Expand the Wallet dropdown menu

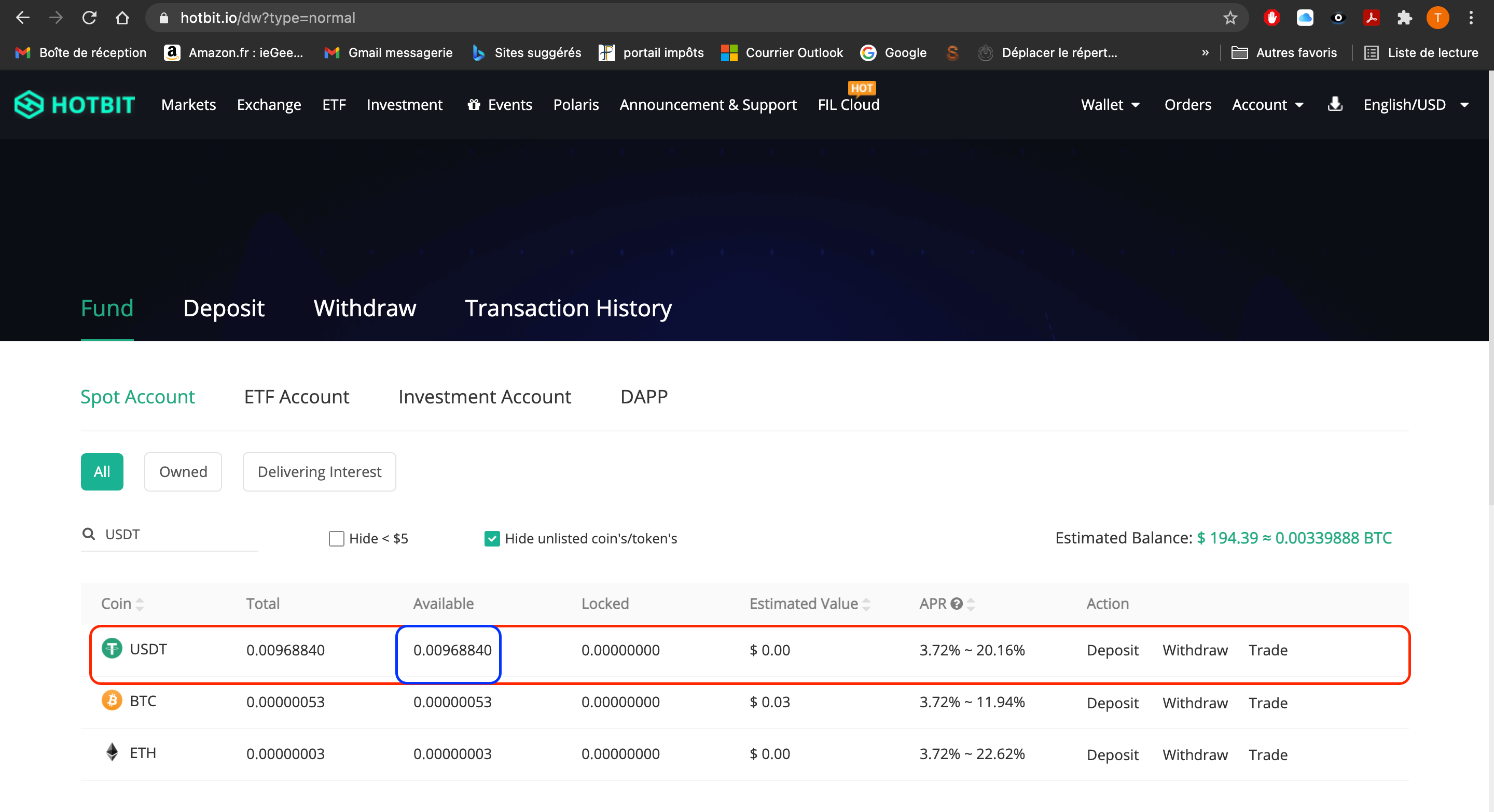(x=1110, y=105)
